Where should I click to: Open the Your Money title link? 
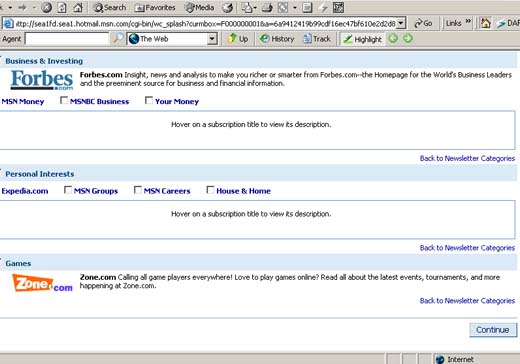(177, 101)
